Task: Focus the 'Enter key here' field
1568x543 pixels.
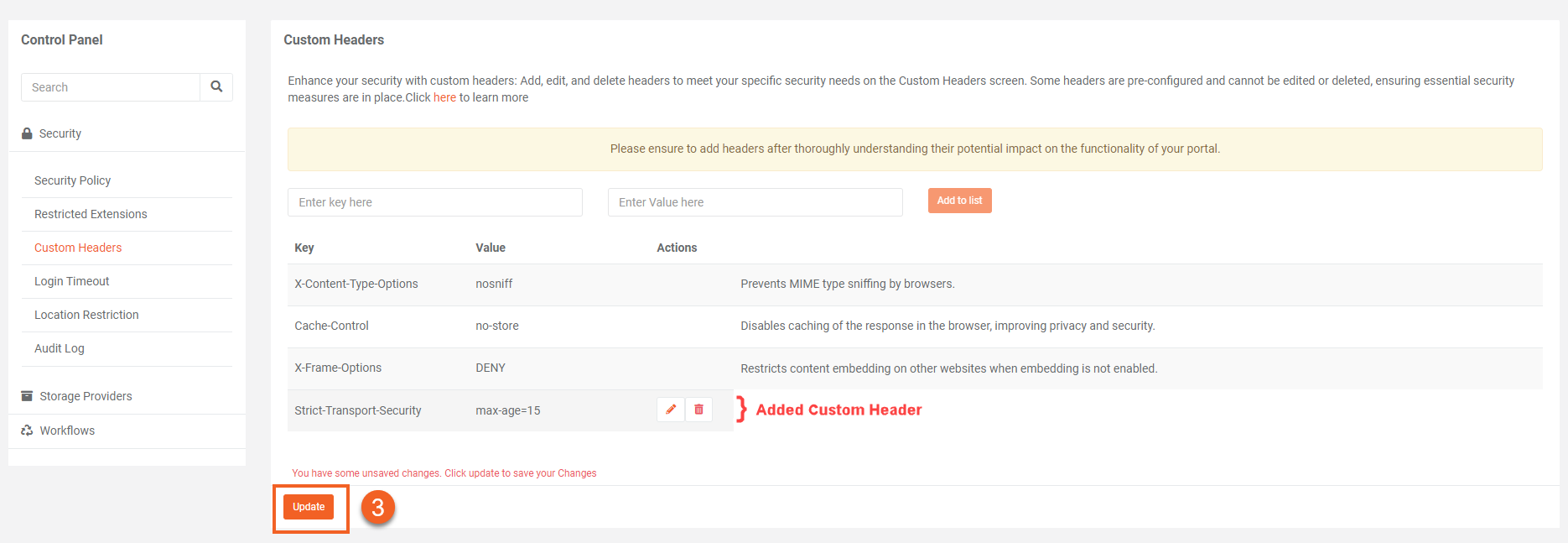Action: 434,202
